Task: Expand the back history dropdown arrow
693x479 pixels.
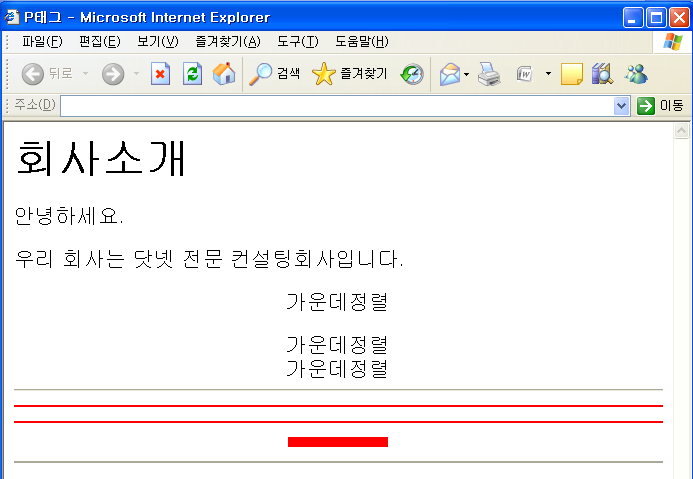Action: click(x=86, y=74)
